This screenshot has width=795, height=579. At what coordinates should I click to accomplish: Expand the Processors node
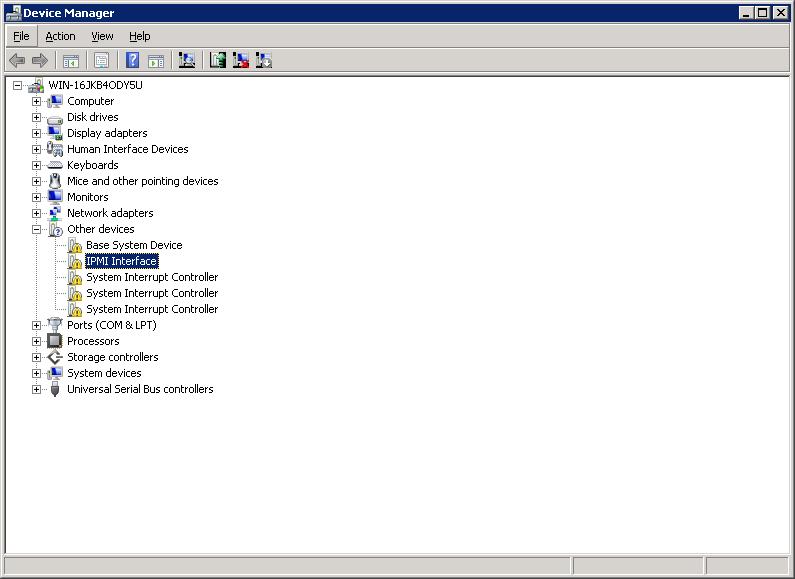(x=37, y=341)
